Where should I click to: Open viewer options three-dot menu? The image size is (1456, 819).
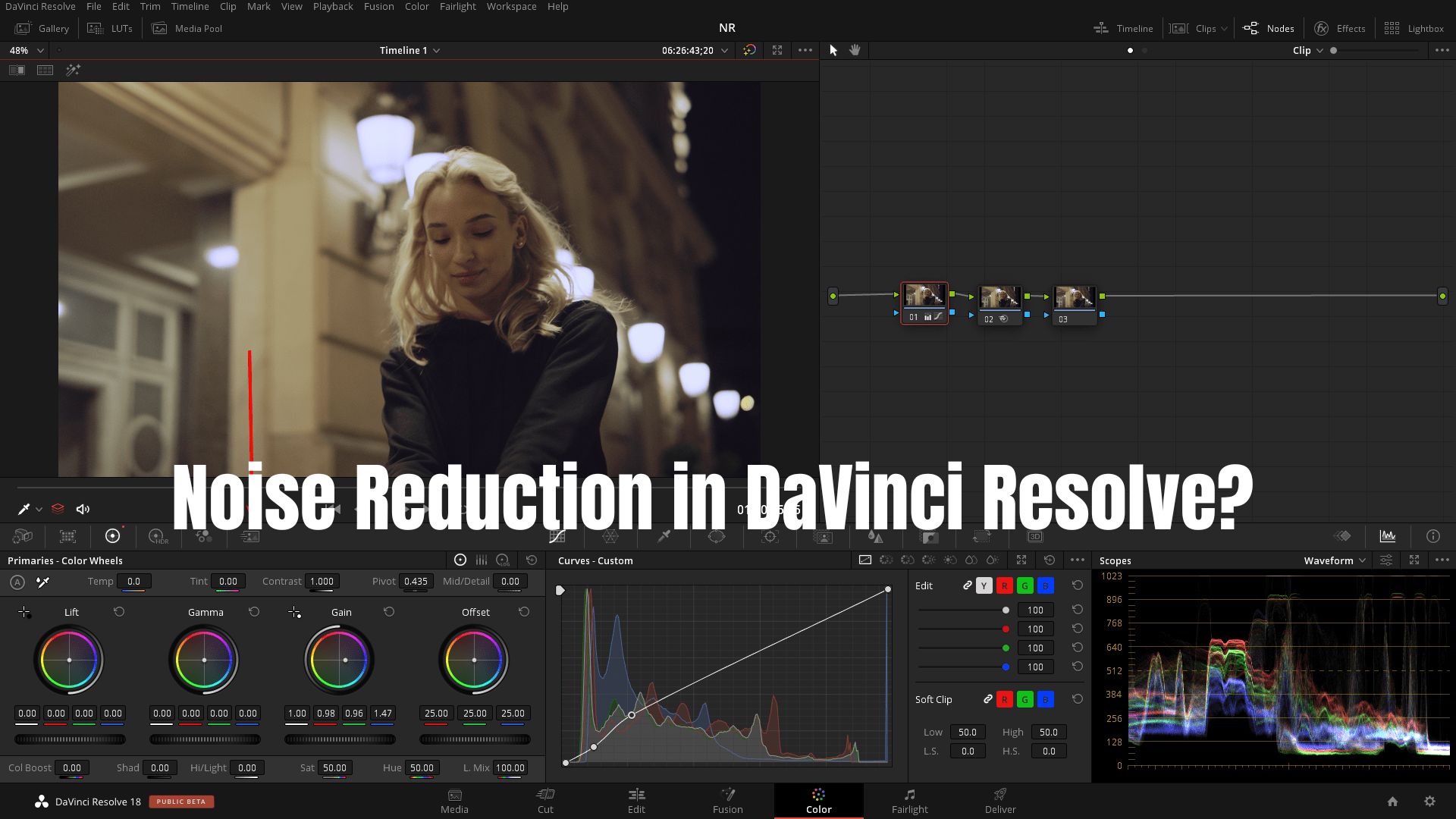point(805,50)
